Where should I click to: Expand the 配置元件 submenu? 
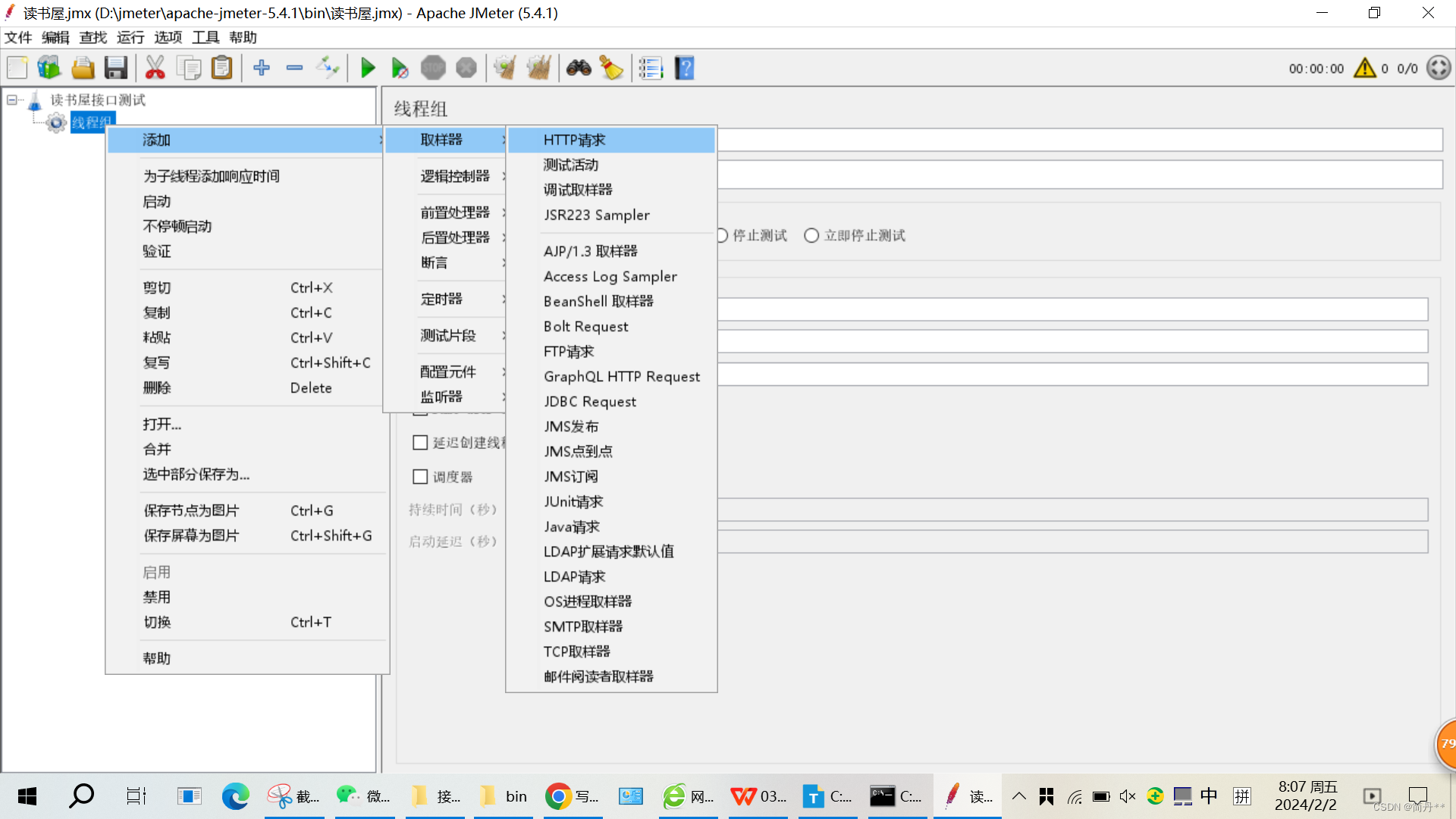coord(446,372)
